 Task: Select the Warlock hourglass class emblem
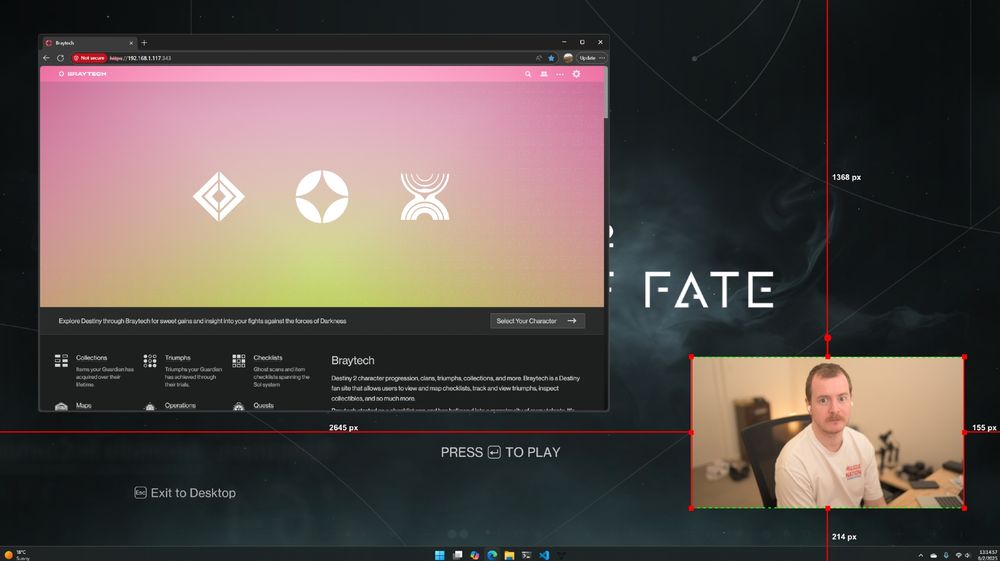point(425,196)
